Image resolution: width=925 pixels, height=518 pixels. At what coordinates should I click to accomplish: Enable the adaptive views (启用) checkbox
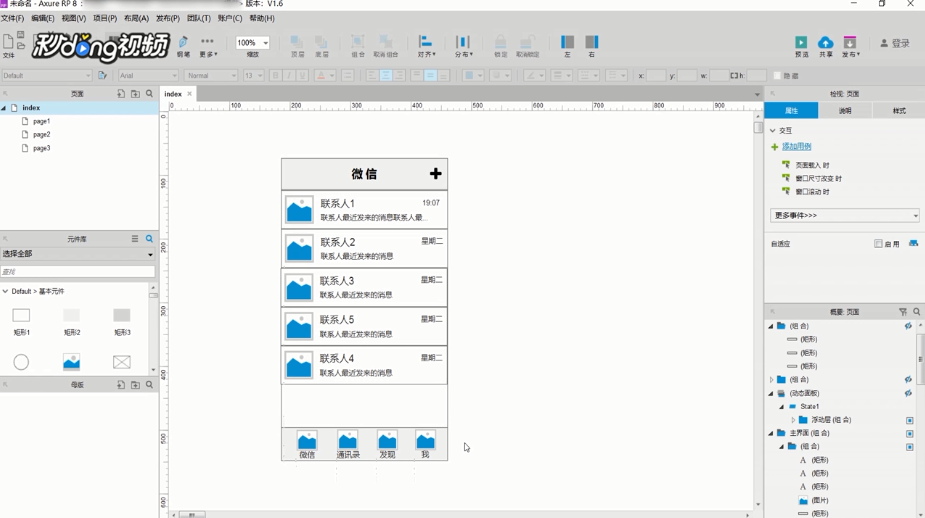[x=878, y=244]
